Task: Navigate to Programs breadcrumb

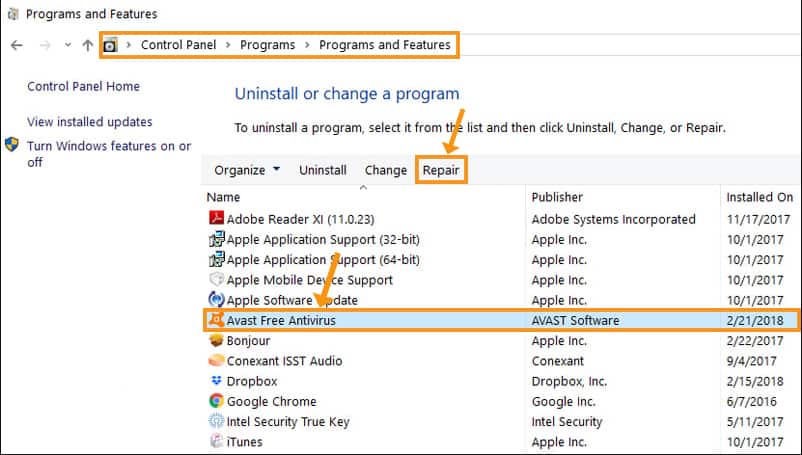Action: (268, 45)
